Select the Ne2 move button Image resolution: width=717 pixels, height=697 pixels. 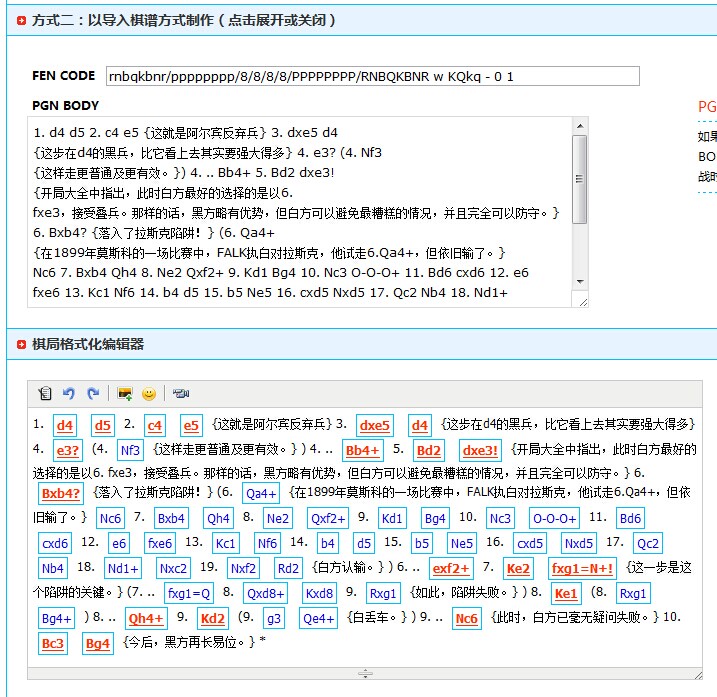pyautogui.click(x=278, y=518)
